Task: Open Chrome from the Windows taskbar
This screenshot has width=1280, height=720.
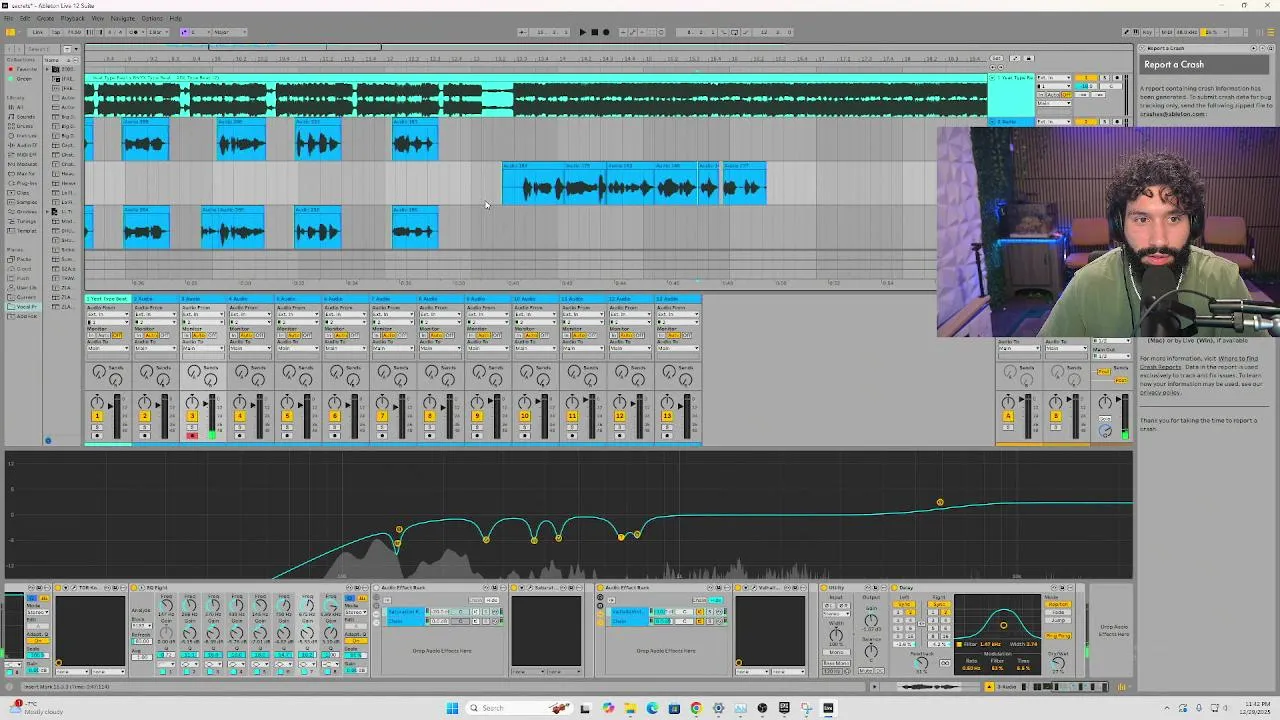Action: (x=696, y=708)
